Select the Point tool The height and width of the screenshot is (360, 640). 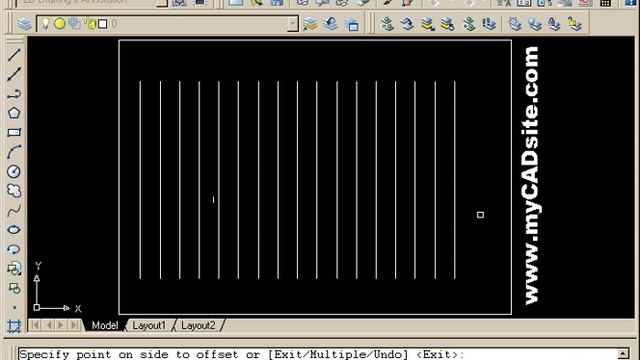(14, 307)
